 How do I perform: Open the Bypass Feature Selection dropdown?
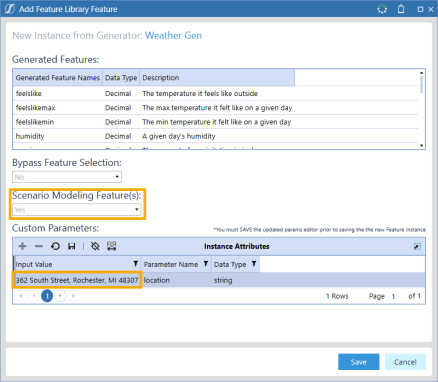point(67,177)
